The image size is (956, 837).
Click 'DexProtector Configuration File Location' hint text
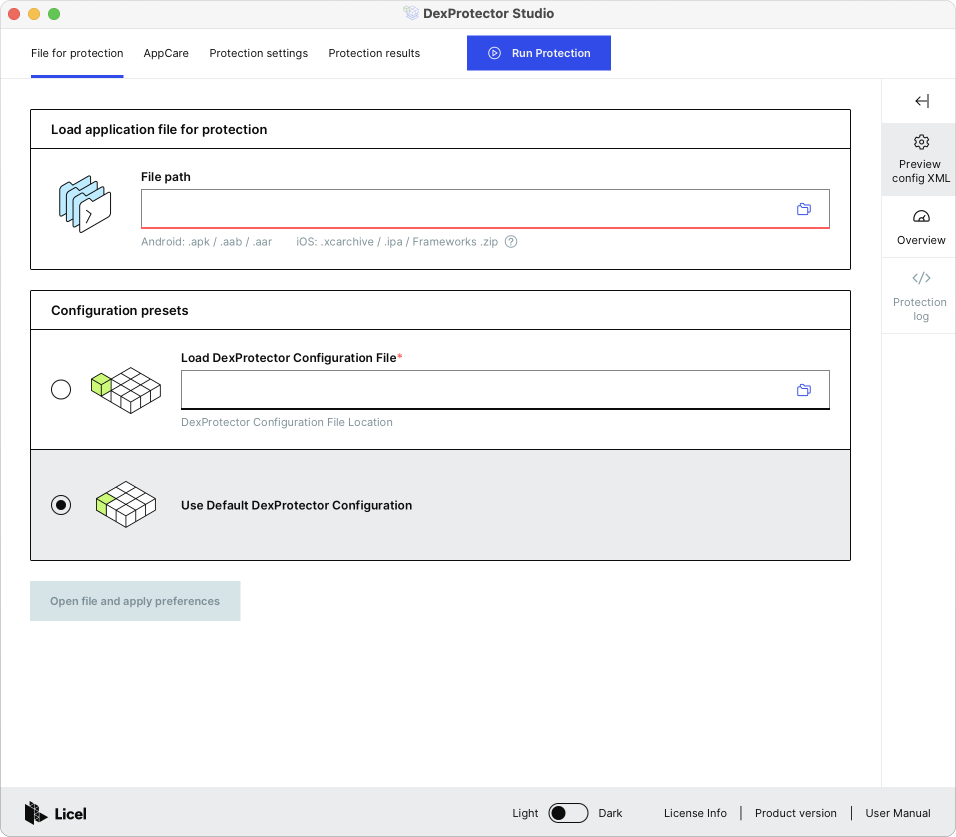tap(287, 422)
